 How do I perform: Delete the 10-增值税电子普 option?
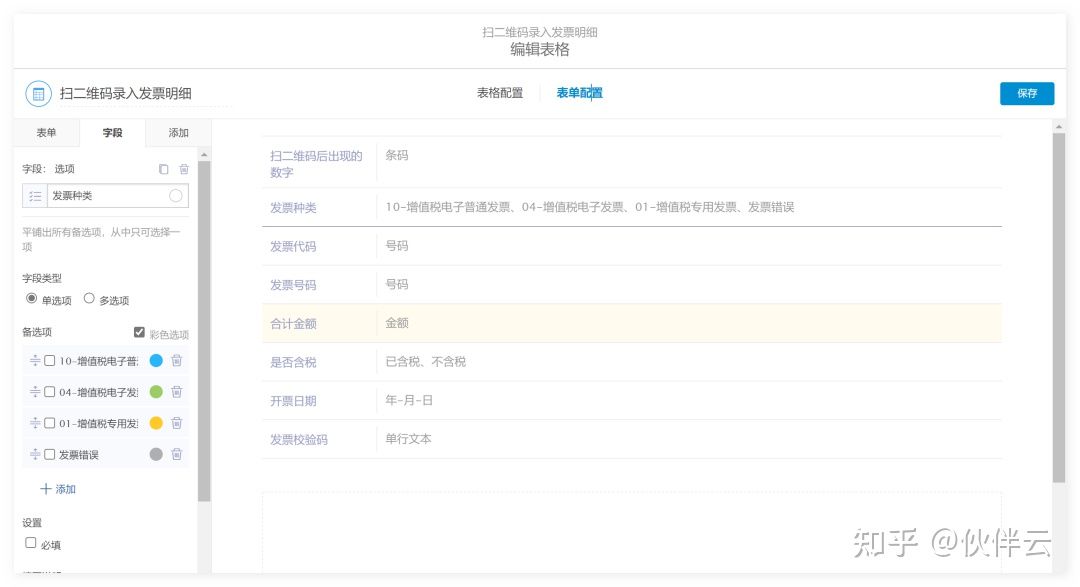[x=177, y=361]
